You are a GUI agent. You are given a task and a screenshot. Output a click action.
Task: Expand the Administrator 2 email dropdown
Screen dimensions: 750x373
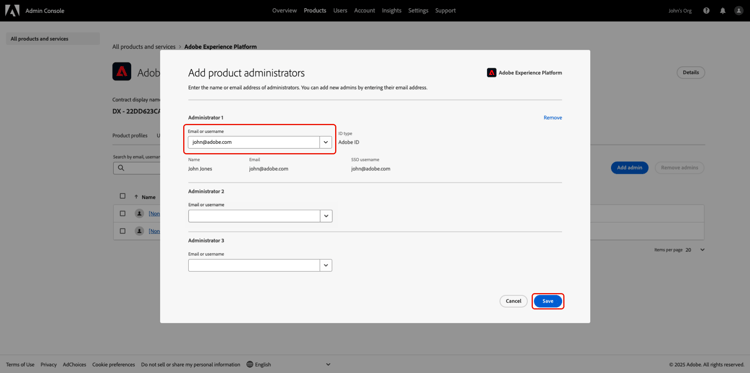326,216
